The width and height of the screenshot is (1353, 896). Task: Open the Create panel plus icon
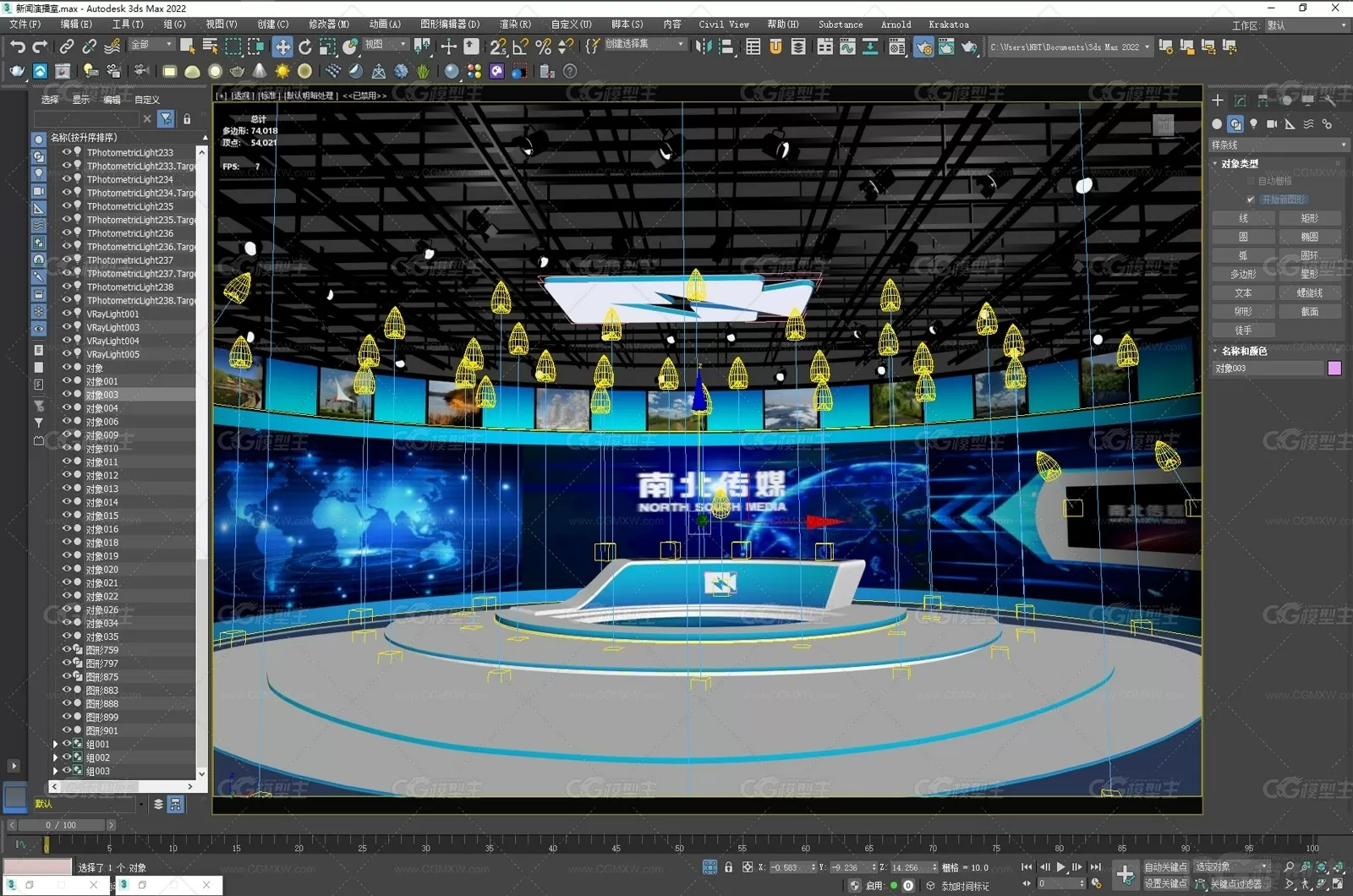[1218, 101]
